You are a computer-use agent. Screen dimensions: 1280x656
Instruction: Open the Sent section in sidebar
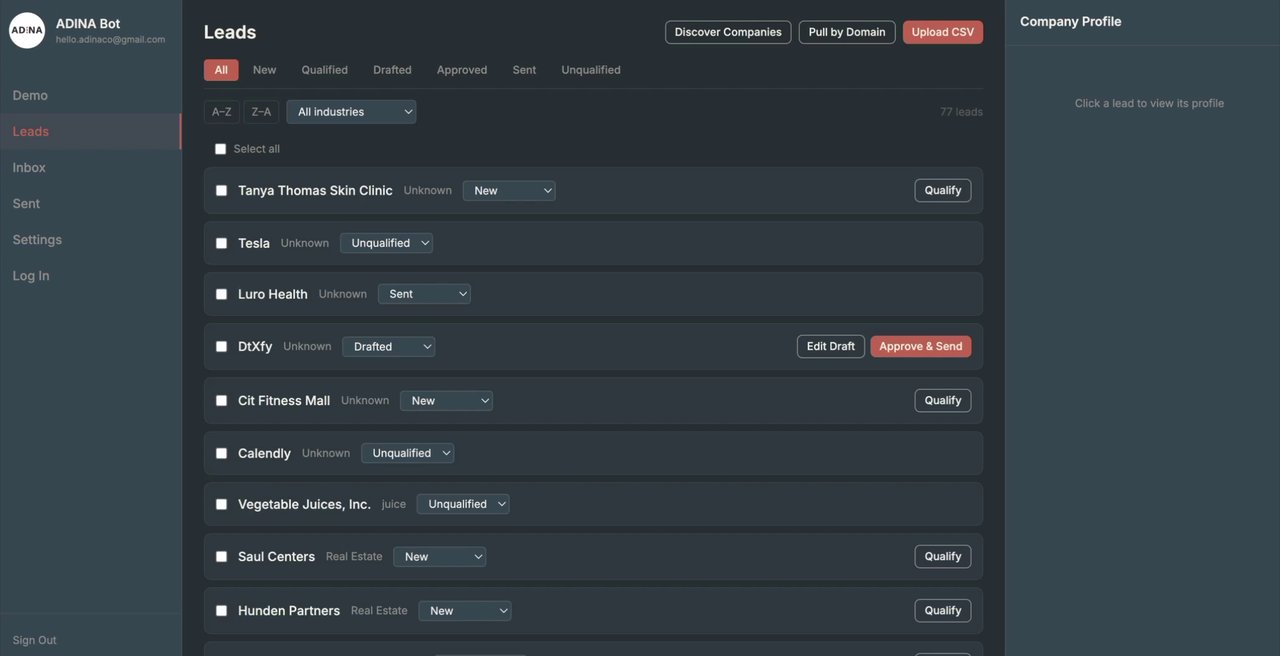[x=26, y=203]
